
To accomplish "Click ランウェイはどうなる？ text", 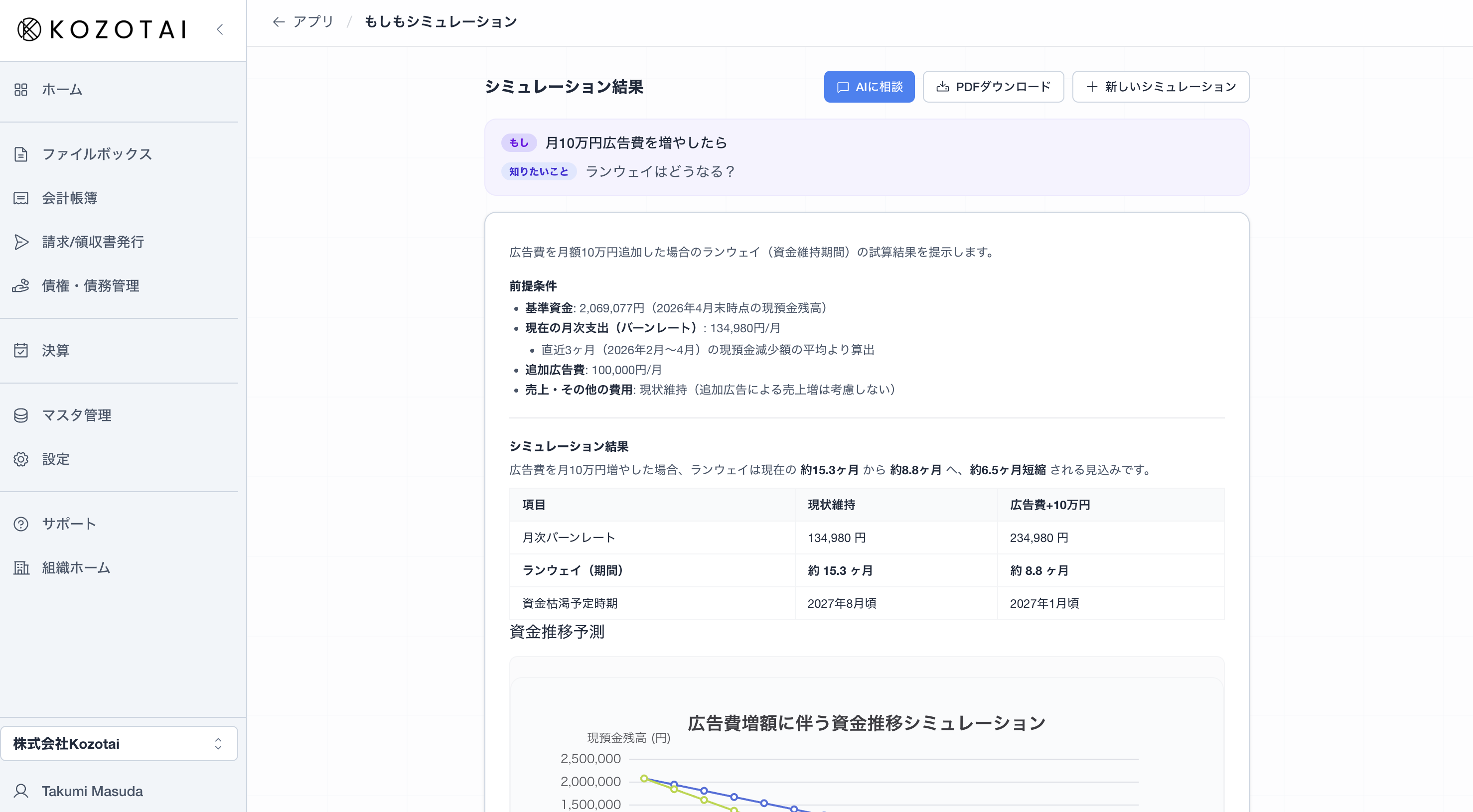I will click(x=660, y=171).
